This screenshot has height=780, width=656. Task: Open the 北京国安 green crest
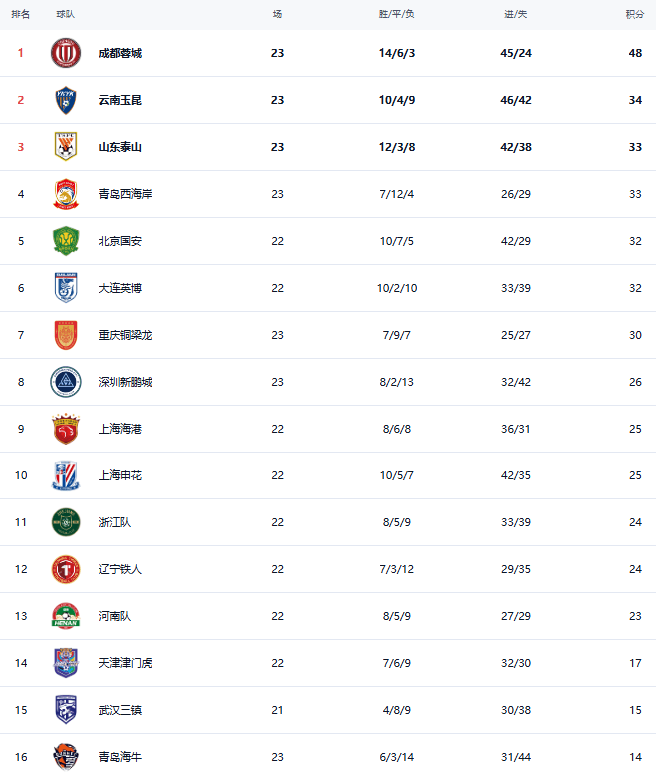[x=66, y=241]
